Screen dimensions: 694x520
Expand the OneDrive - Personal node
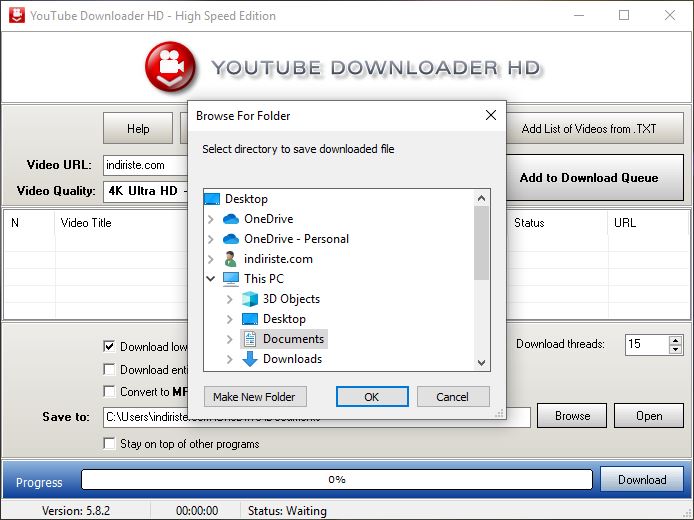(x=211, y=239)
